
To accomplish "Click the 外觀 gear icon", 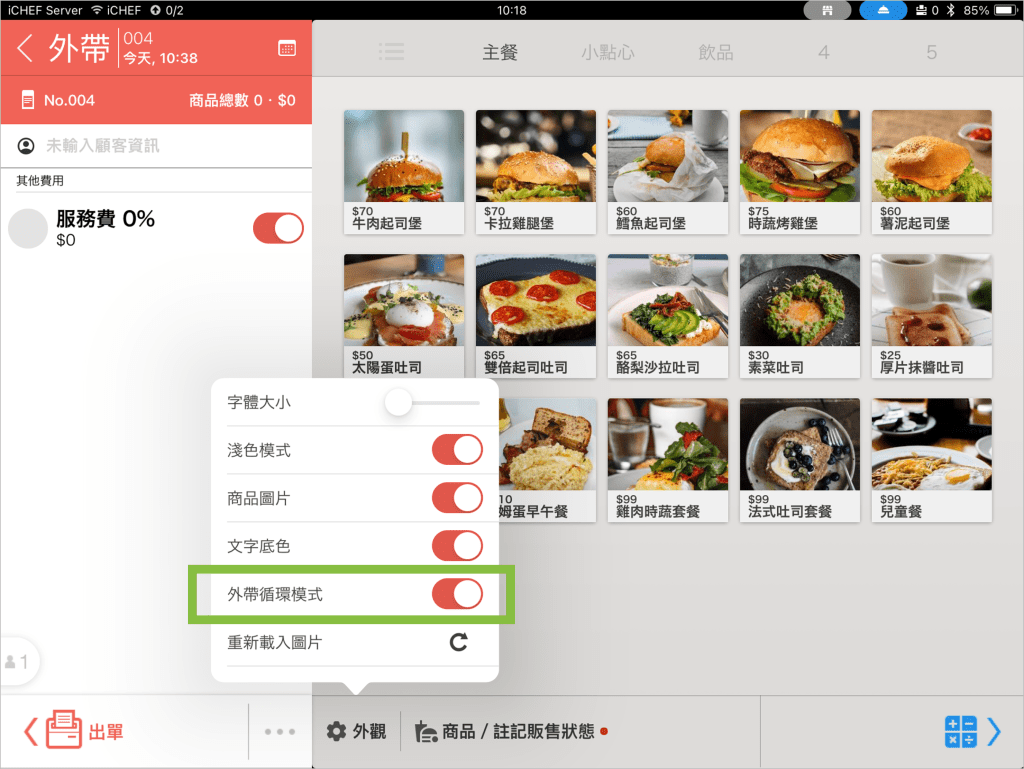I will coord(337,731).
